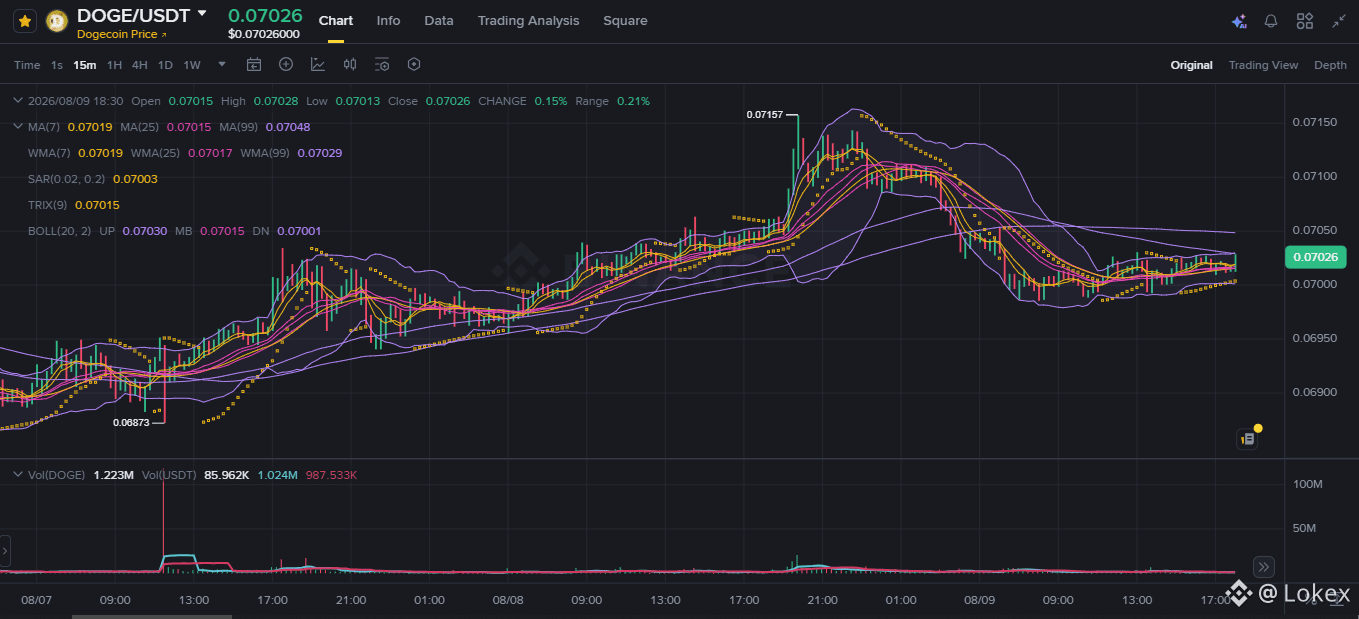Open the go-to-date calendar icon
The width and height of the screenshot is (1359, 619).
click(254, 65)
